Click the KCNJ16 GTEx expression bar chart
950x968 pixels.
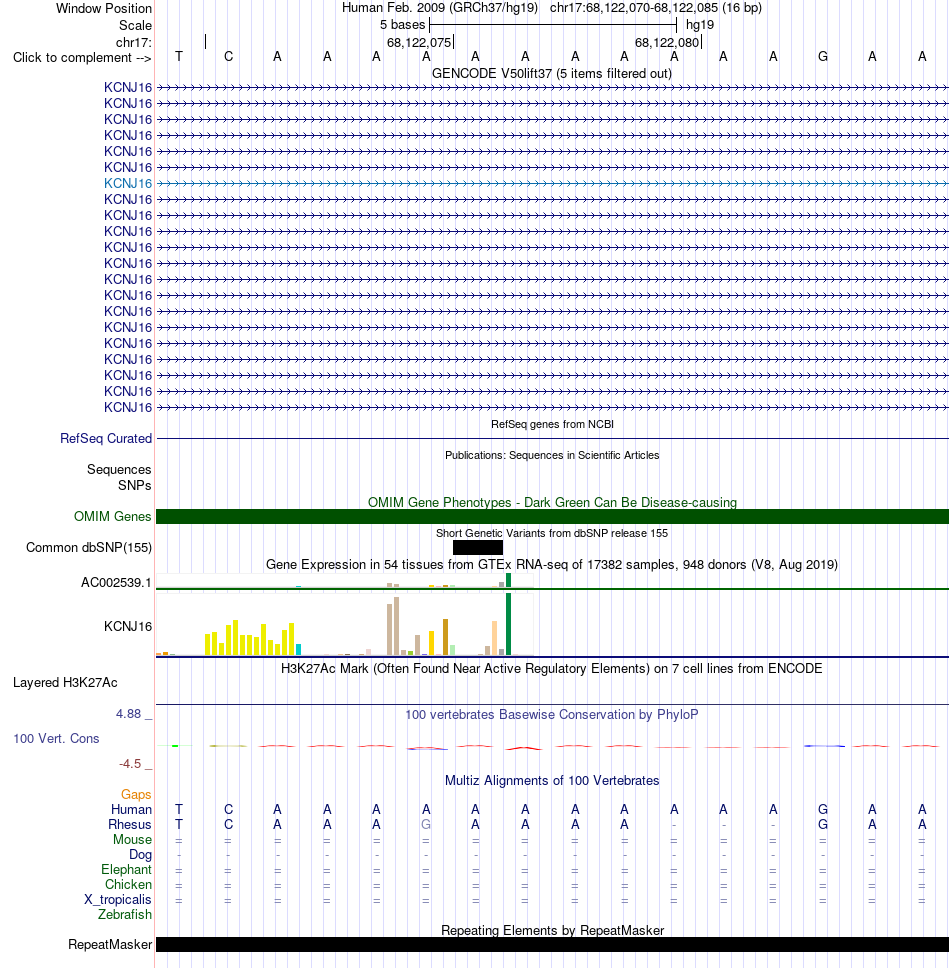click(x=344, y=624)
